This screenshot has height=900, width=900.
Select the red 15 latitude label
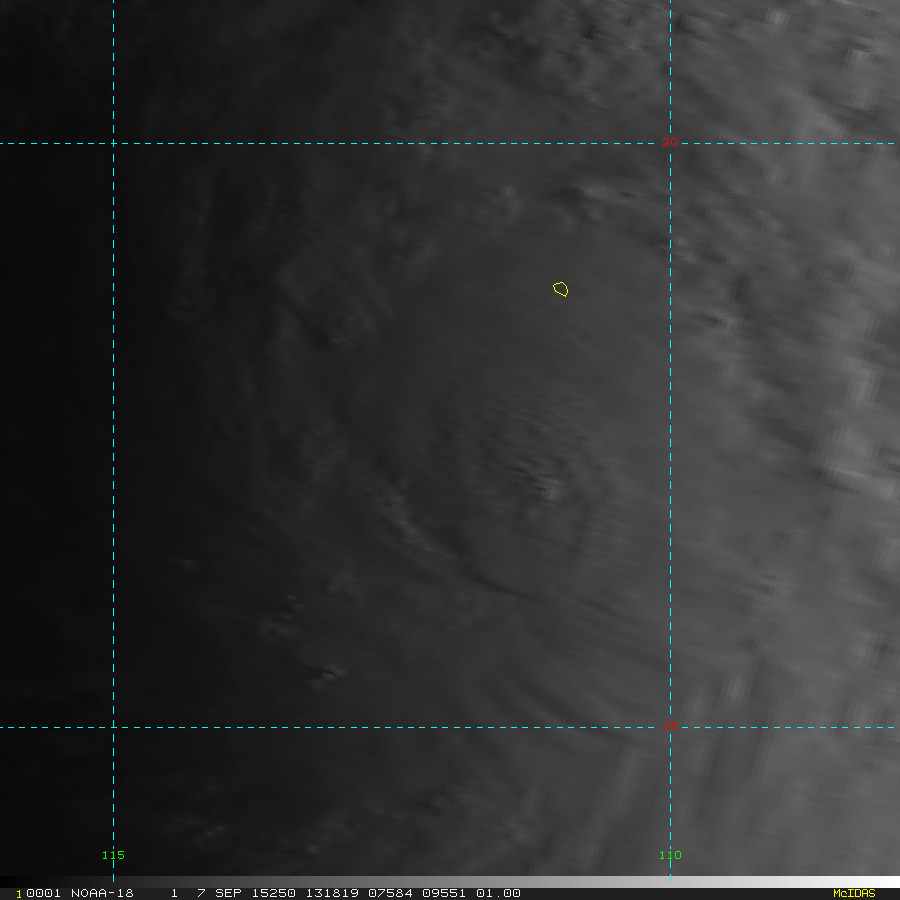click(670, 726)
